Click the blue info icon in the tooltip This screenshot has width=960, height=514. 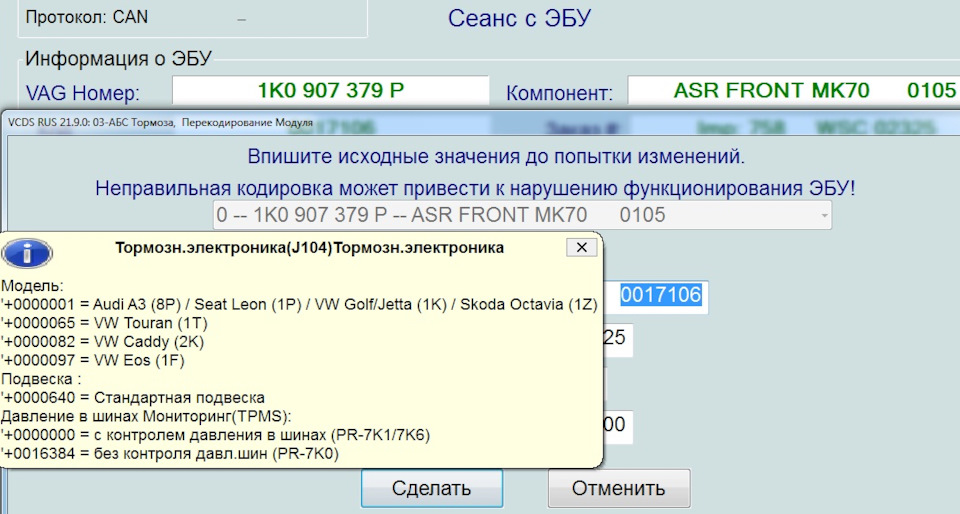pos(27,253)
